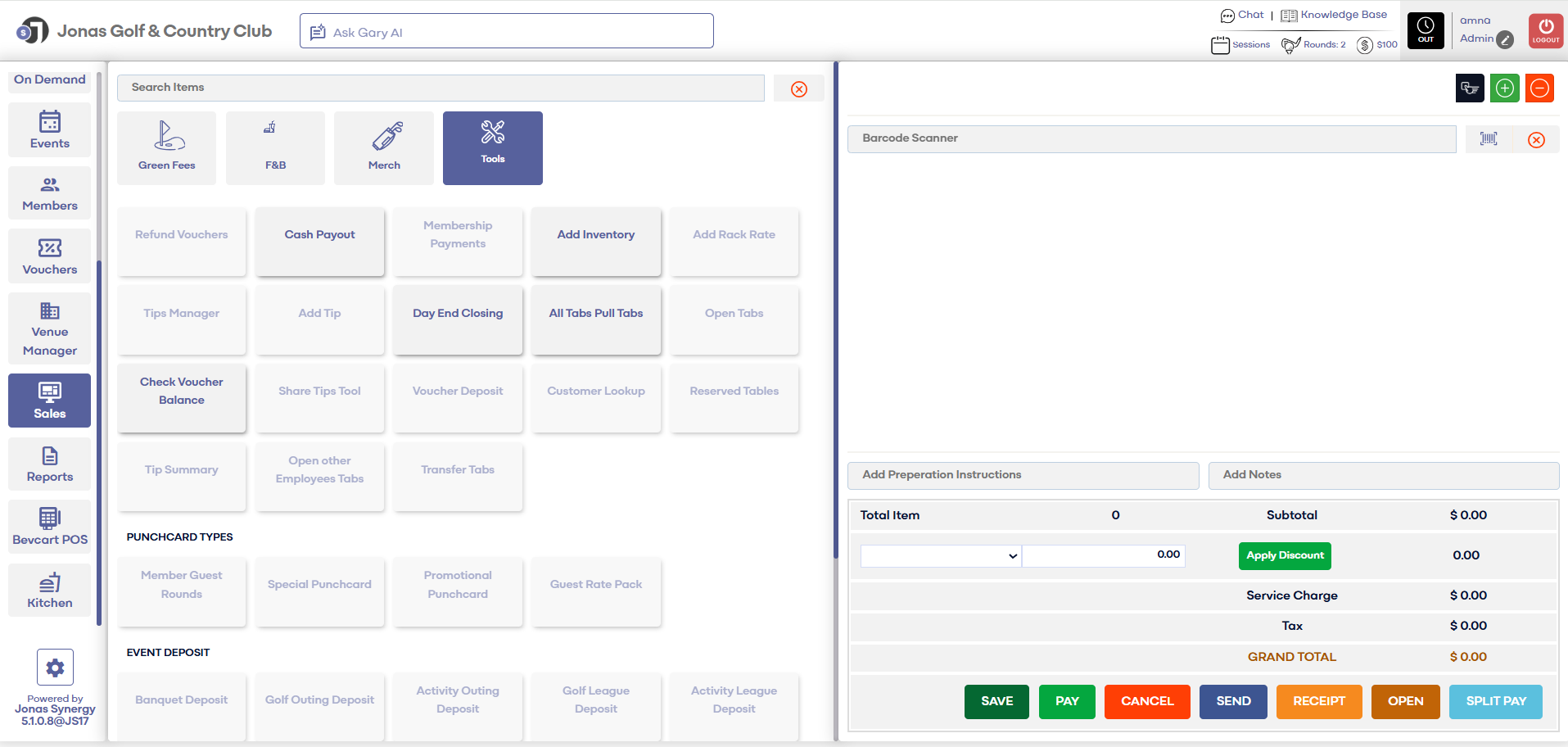This screenshot has height=747, width=1568.
Task: Clear the Search Items field
Action: coord(799,88)
